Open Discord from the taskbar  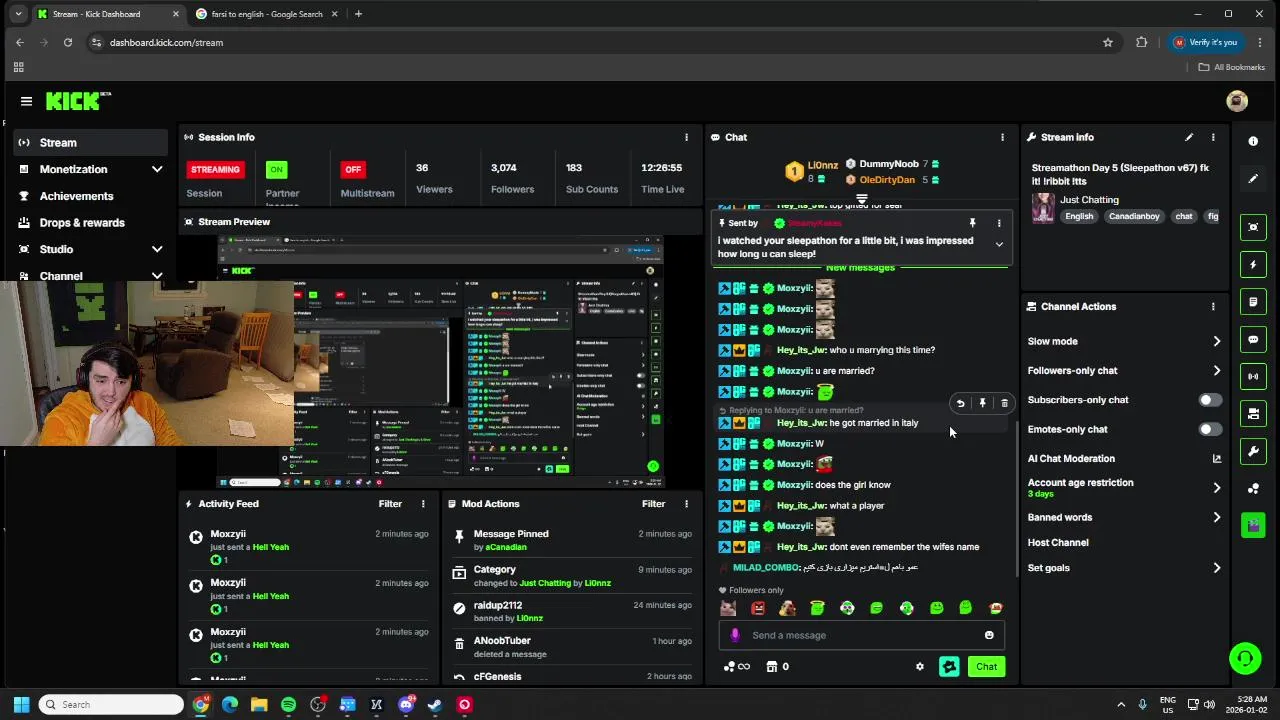(406, 705)
